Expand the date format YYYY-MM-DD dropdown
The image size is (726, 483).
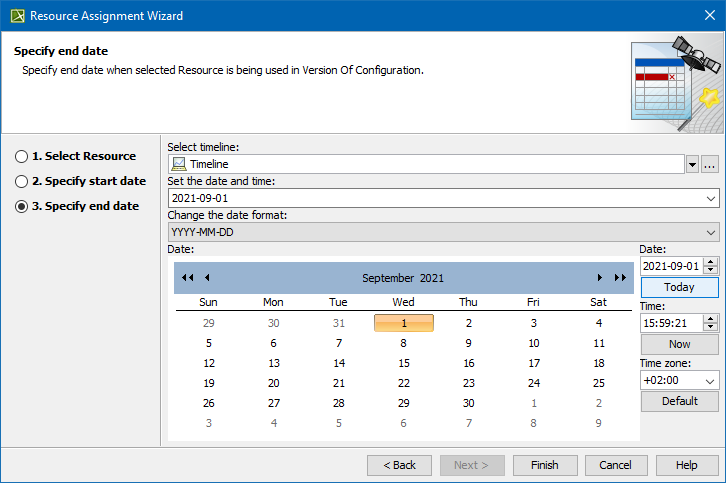coord(711,232)
